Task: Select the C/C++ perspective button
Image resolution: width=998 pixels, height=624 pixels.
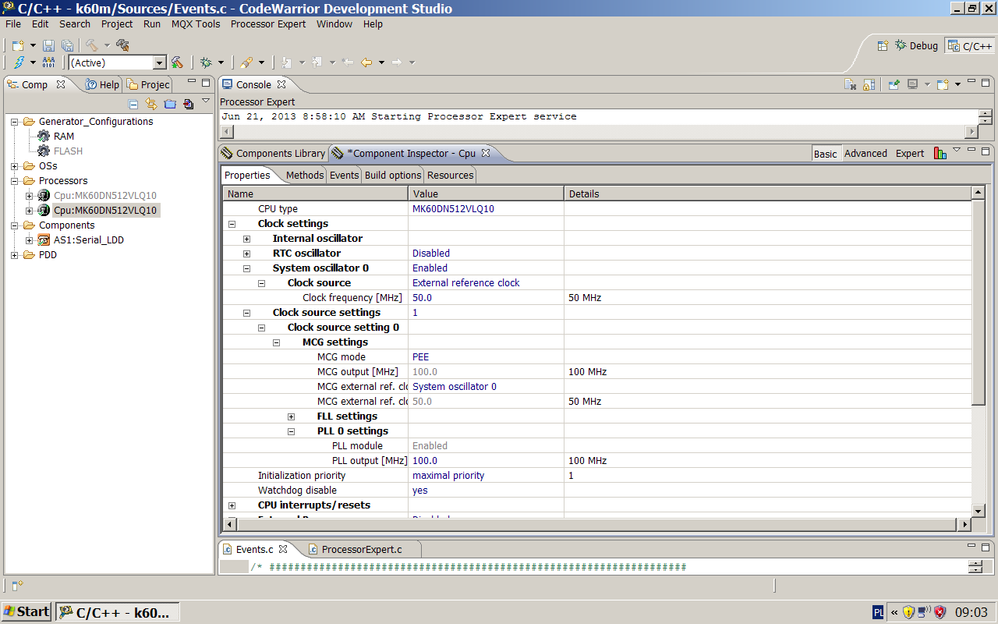Action: tap(970, 46)
